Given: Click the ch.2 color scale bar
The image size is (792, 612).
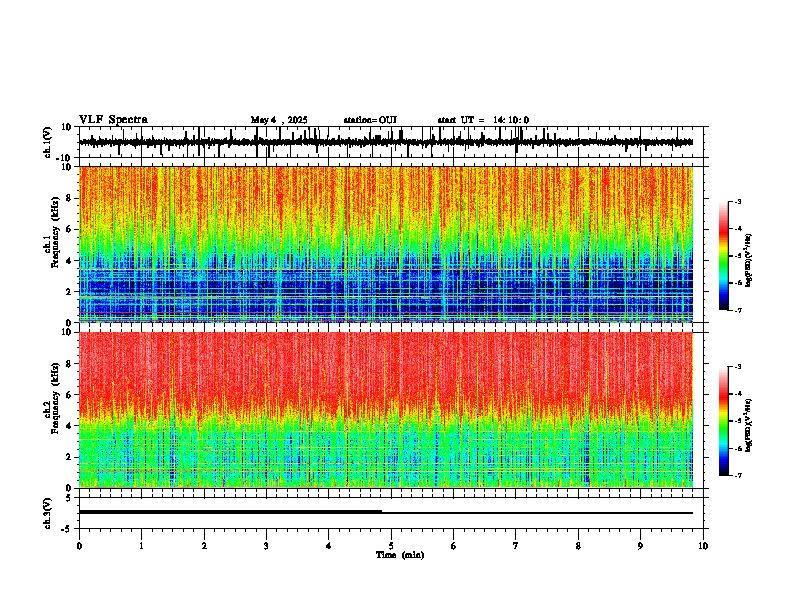Looking at the screenshot, I should click(x=723, y=421).
